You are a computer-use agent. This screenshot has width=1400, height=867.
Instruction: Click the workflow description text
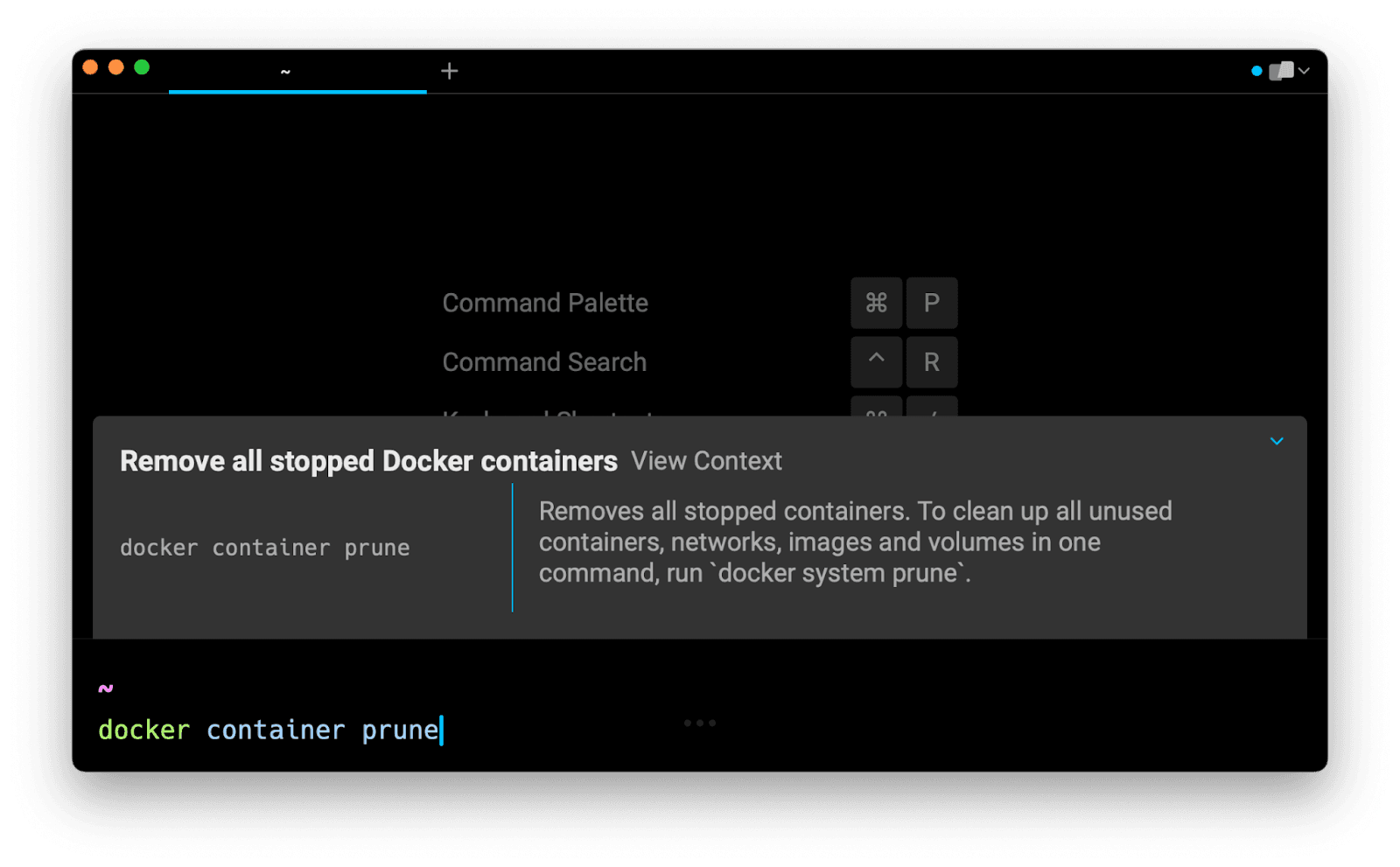(x=854, y=542)
